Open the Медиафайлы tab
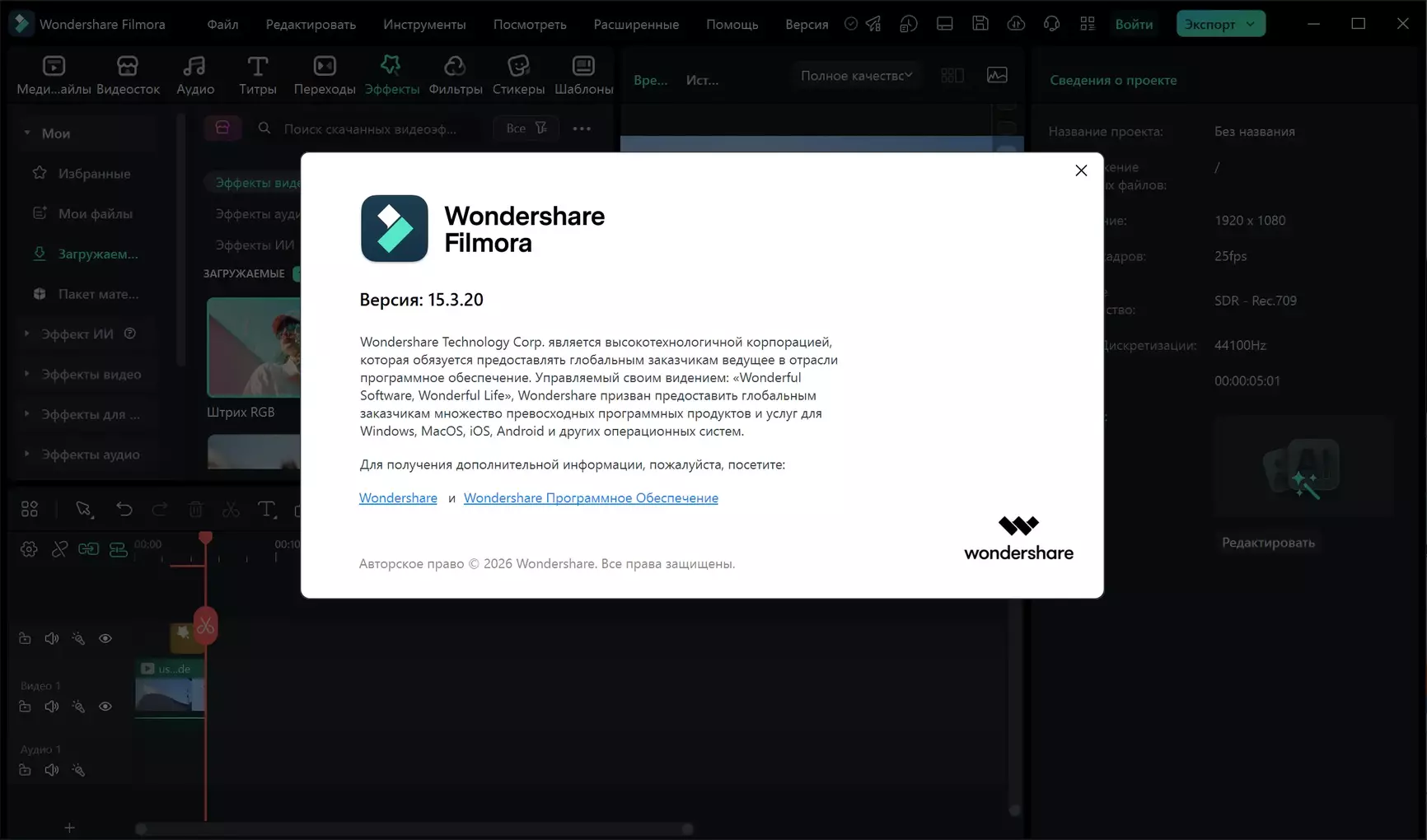 [54, 75]
